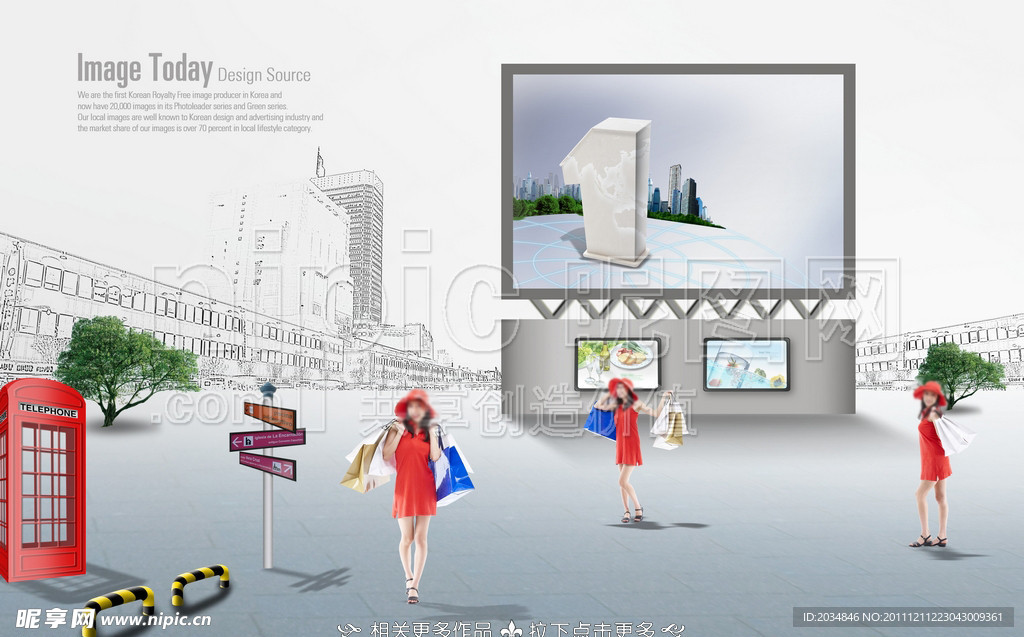Click the 拉下点击更多 text link
1024x637 pixels.
pos(592,629)
